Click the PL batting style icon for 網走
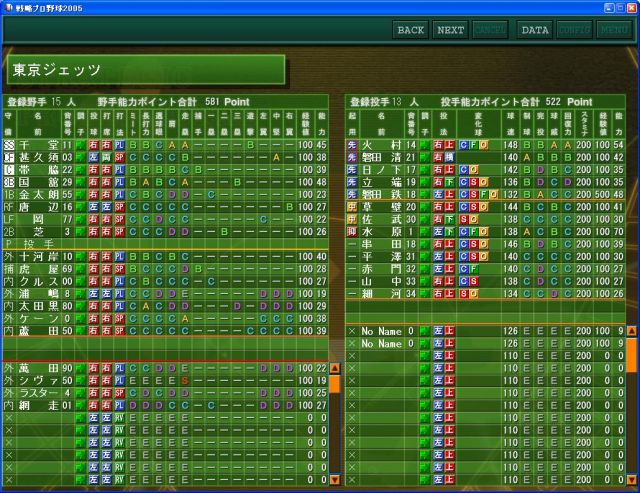This screenshot has height=493, width=640. click(x=119, y=406)
